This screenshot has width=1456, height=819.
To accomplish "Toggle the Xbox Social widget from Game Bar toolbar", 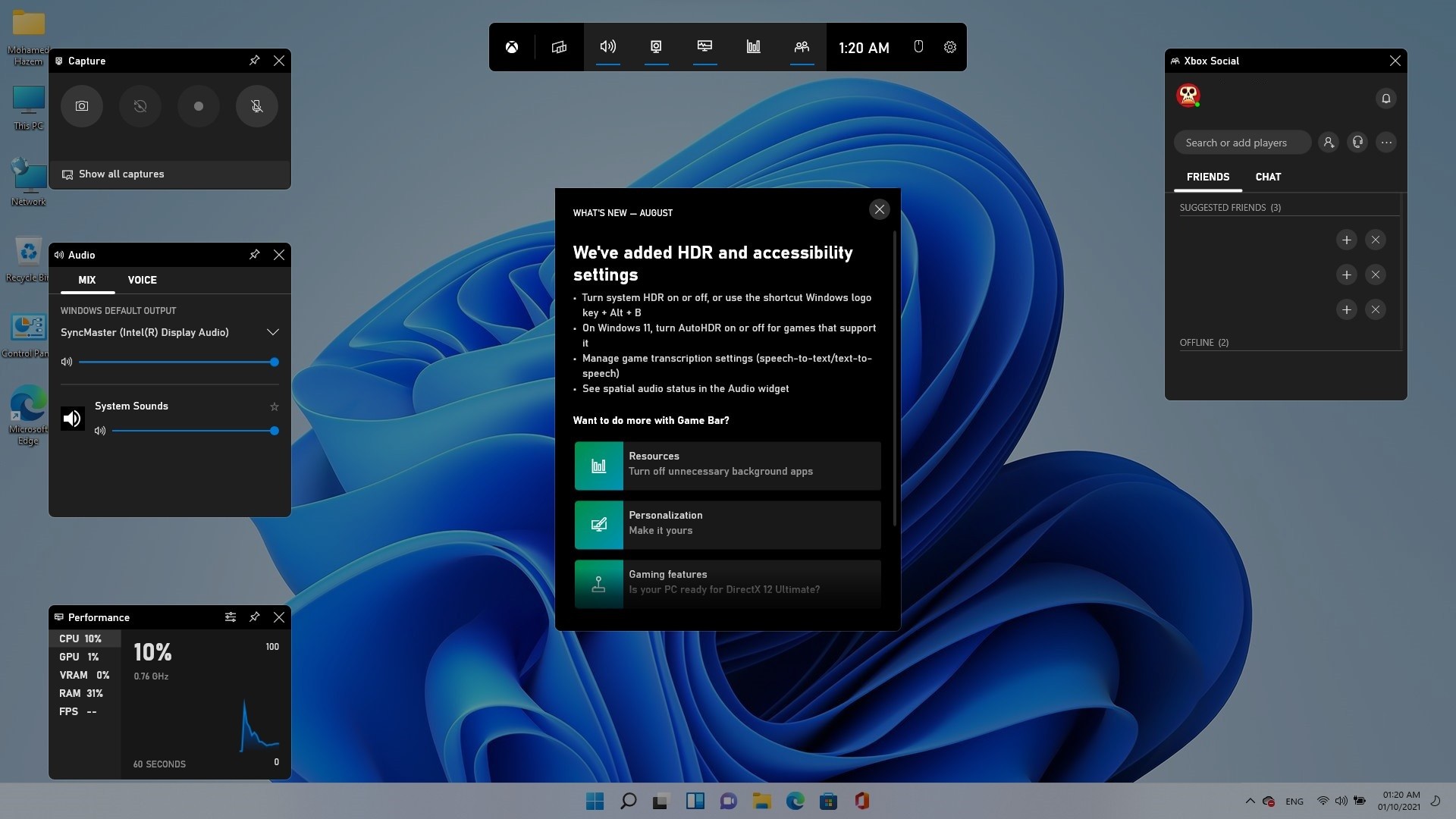I will pyautogui.click(x=802, y=47).
